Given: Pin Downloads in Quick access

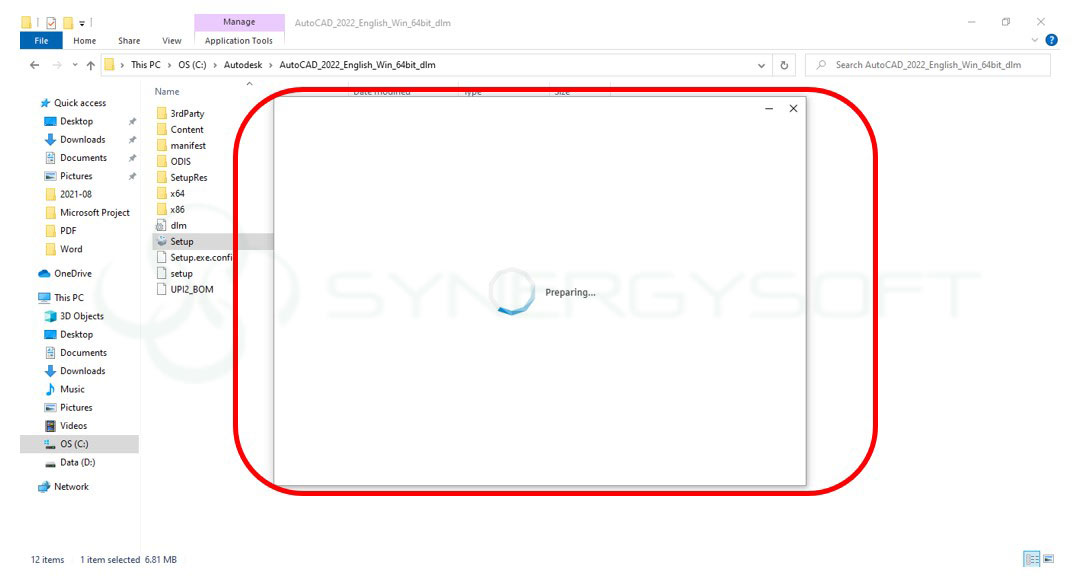Looking at the screenshot, I should (131, 139).
